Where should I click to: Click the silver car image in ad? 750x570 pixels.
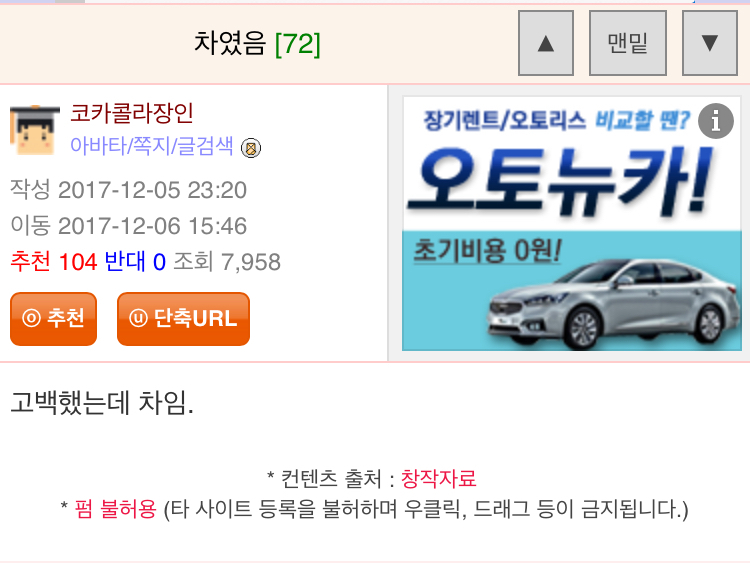pyautogui.click(x=615, y=304)
